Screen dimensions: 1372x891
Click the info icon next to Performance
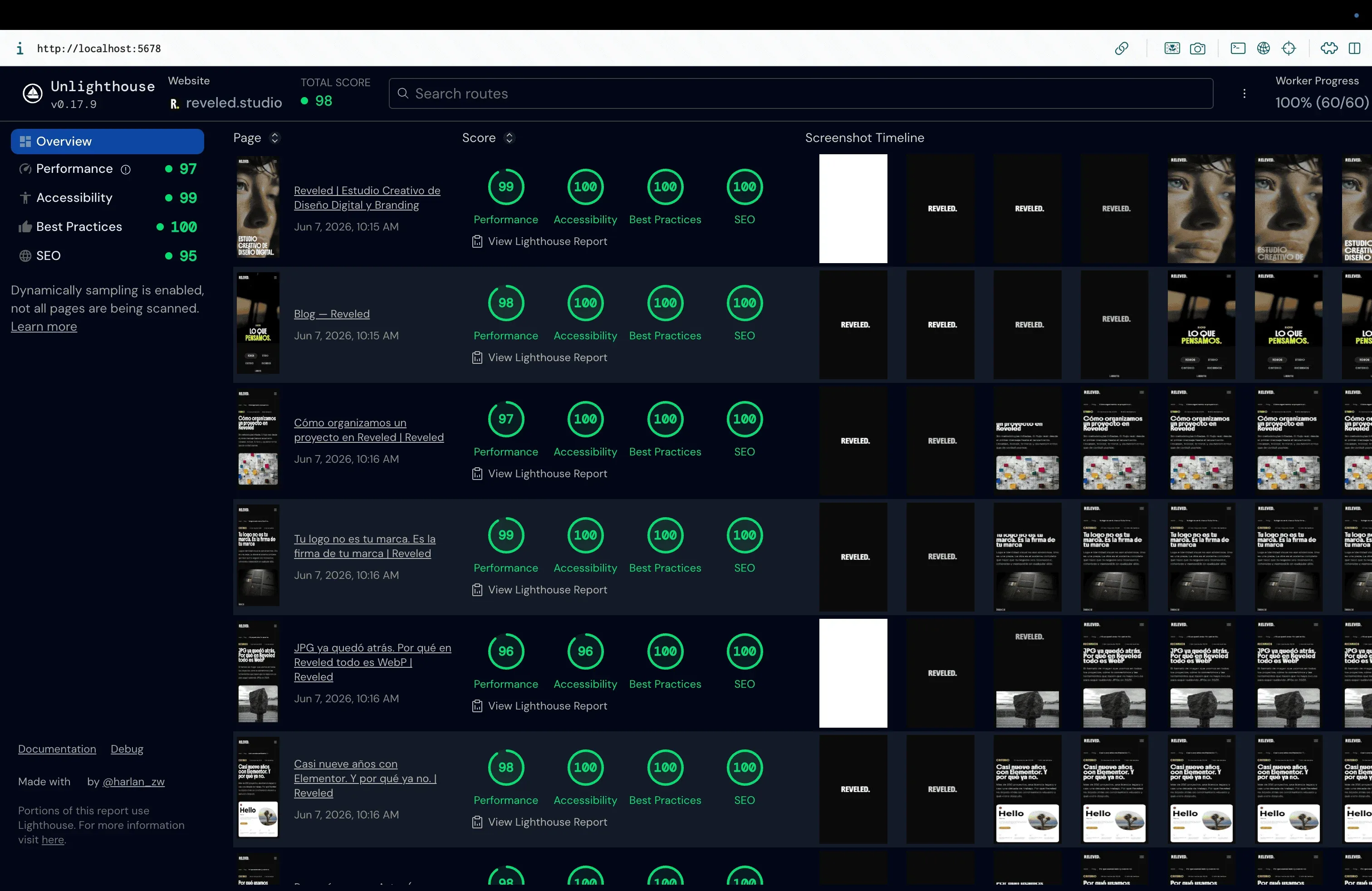(126, 169)
